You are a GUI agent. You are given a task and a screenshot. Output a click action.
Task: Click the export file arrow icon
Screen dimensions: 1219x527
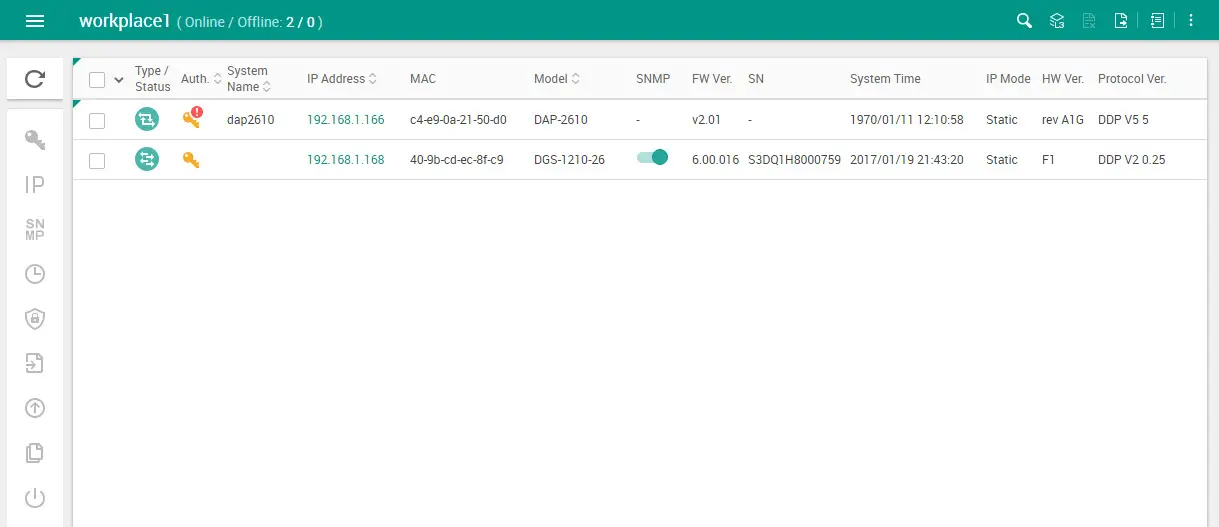(1121, 21)
